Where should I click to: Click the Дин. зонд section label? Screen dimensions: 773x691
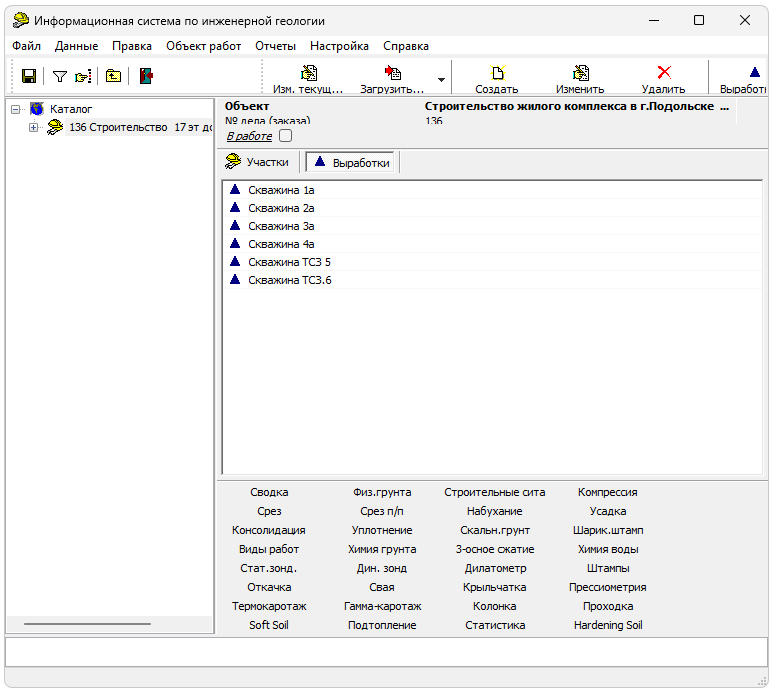click(382, 568)
